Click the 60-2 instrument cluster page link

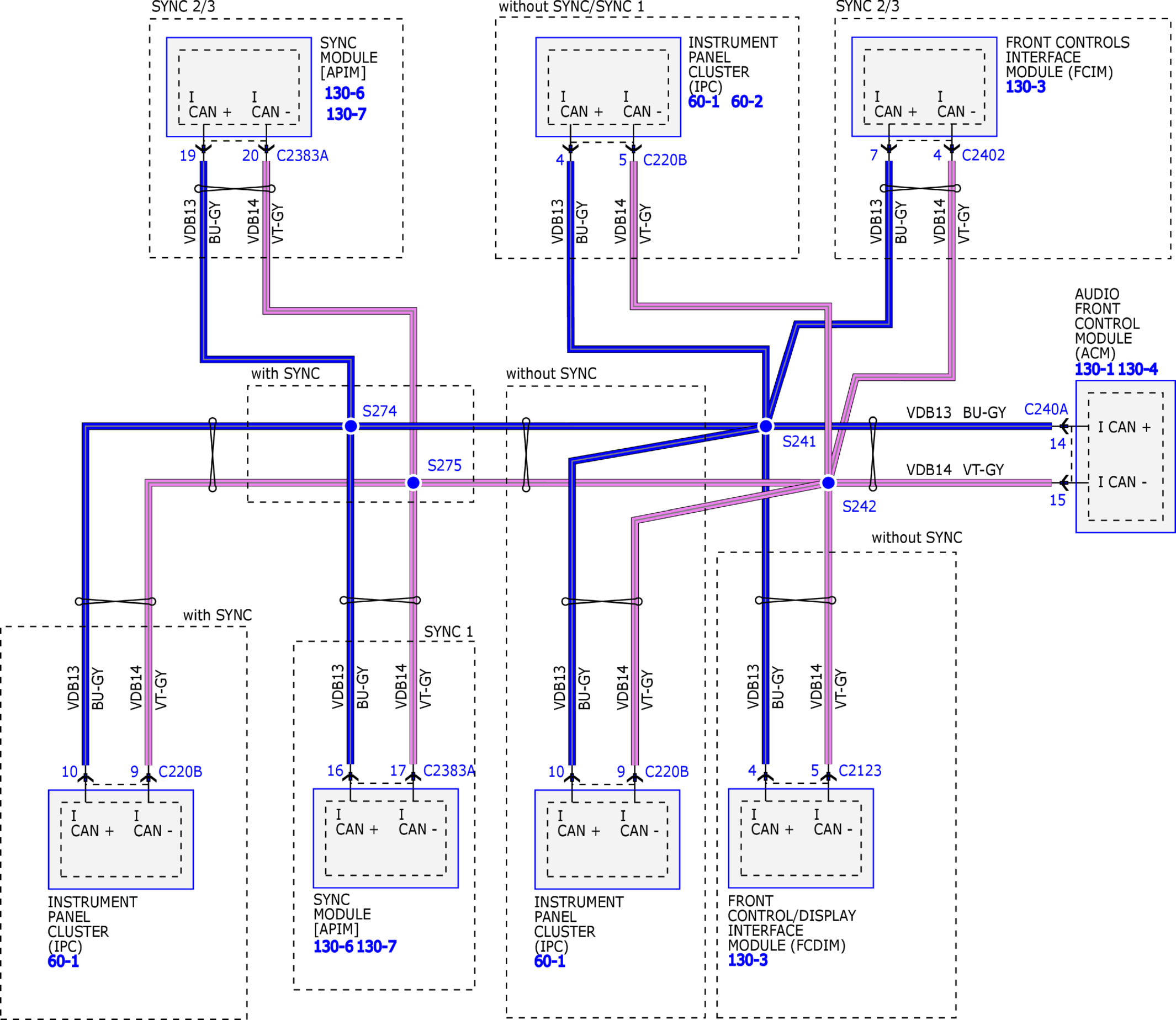click(x=746, y=102)
